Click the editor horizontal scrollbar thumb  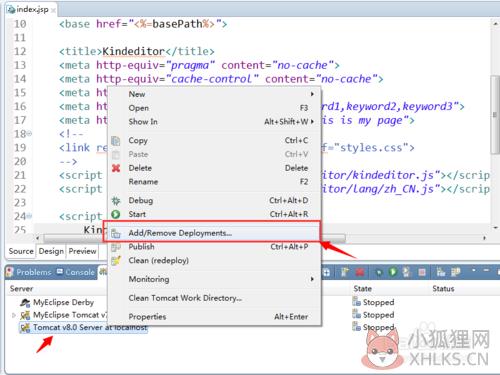click(195, 238)
